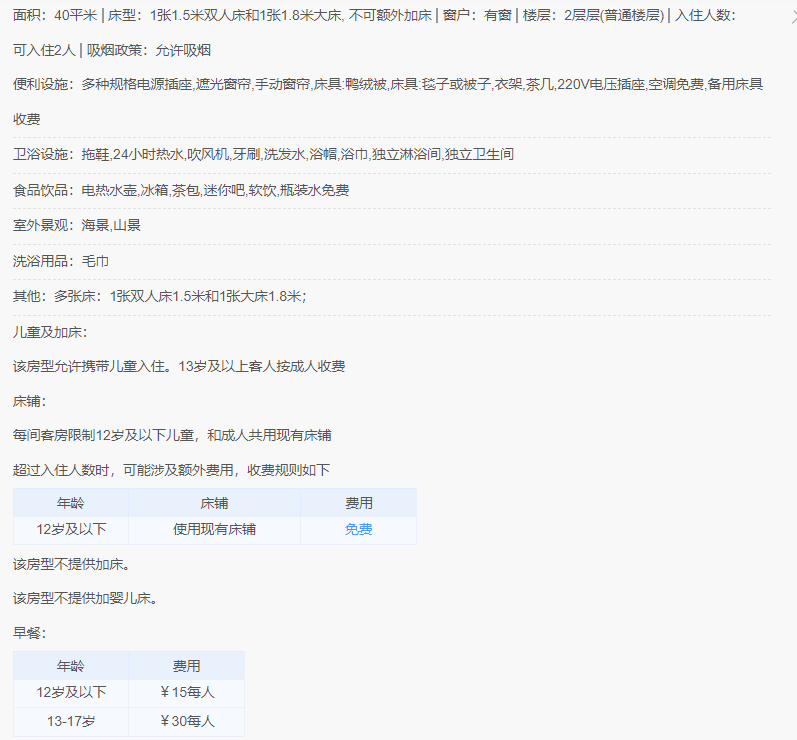Click the 早餐： heading
The image size is (797, 740).
click(29, 633)
